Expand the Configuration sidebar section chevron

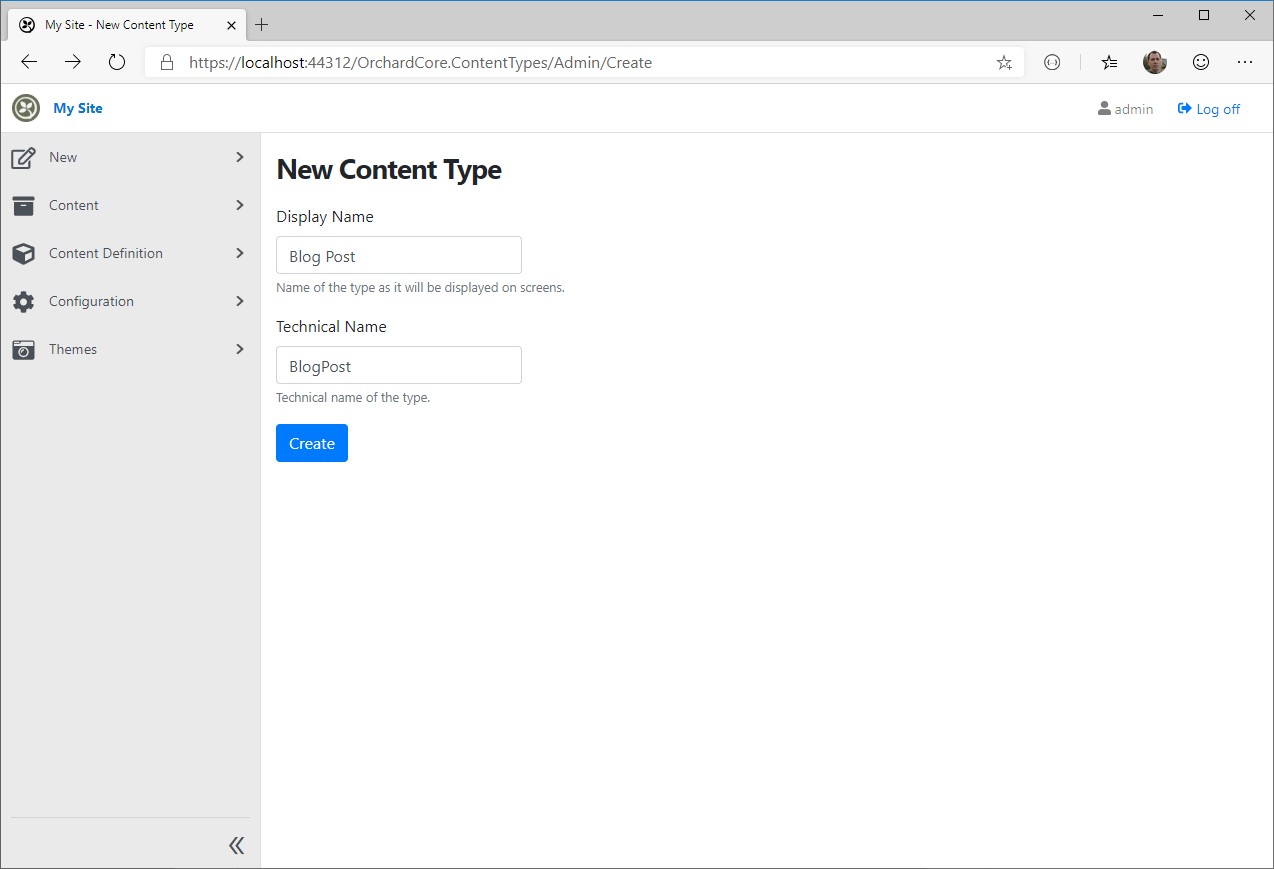[x=239, y=301]
